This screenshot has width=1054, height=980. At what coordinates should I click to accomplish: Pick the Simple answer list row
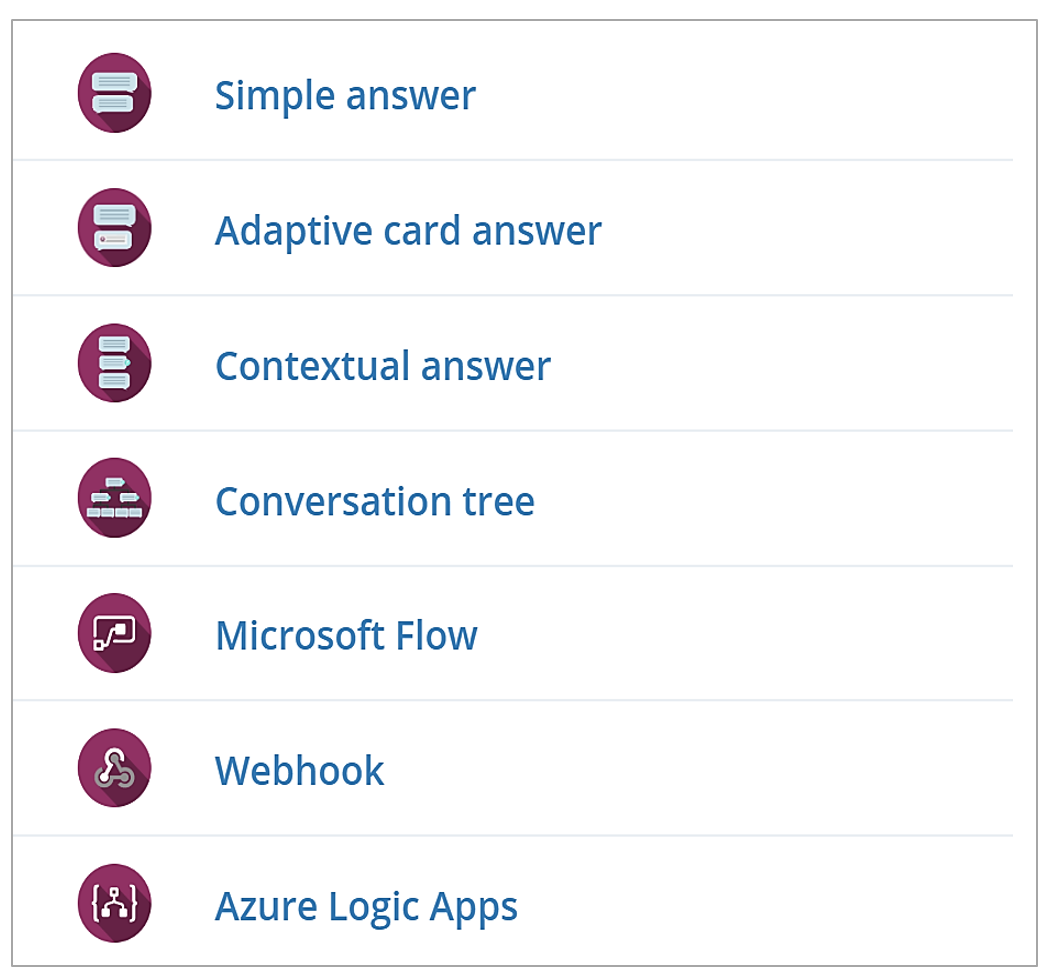point(513,93)
